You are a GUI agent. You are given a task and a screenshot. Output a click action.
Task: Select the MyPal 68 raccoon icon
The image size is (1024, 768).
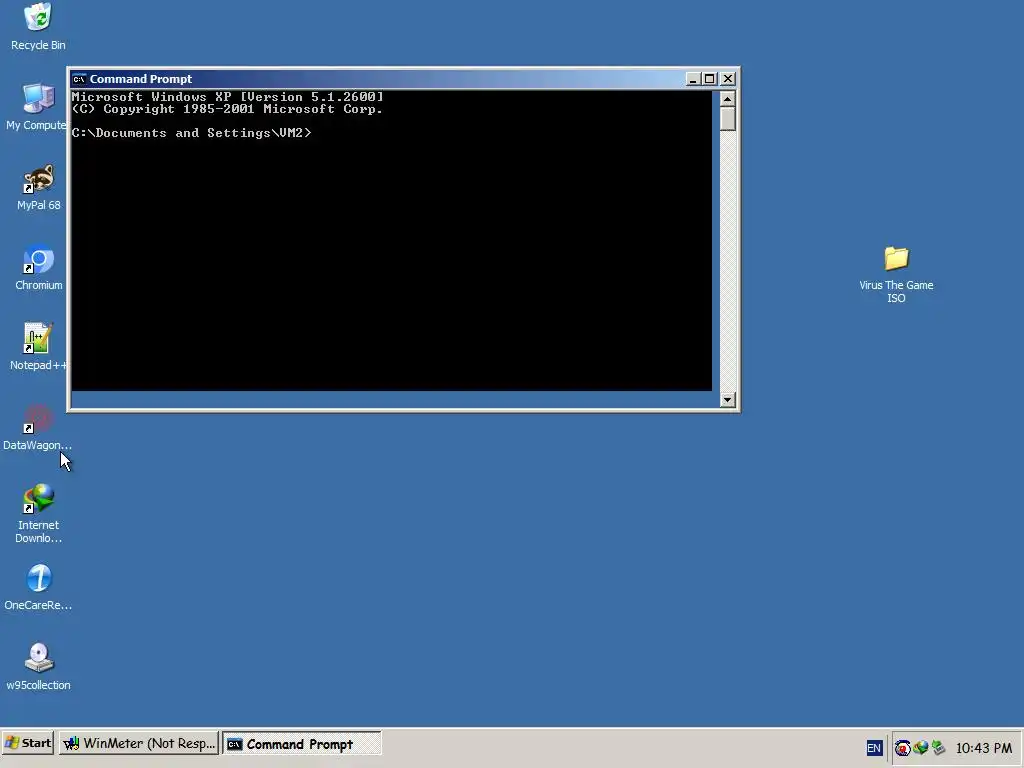[38, 179]
